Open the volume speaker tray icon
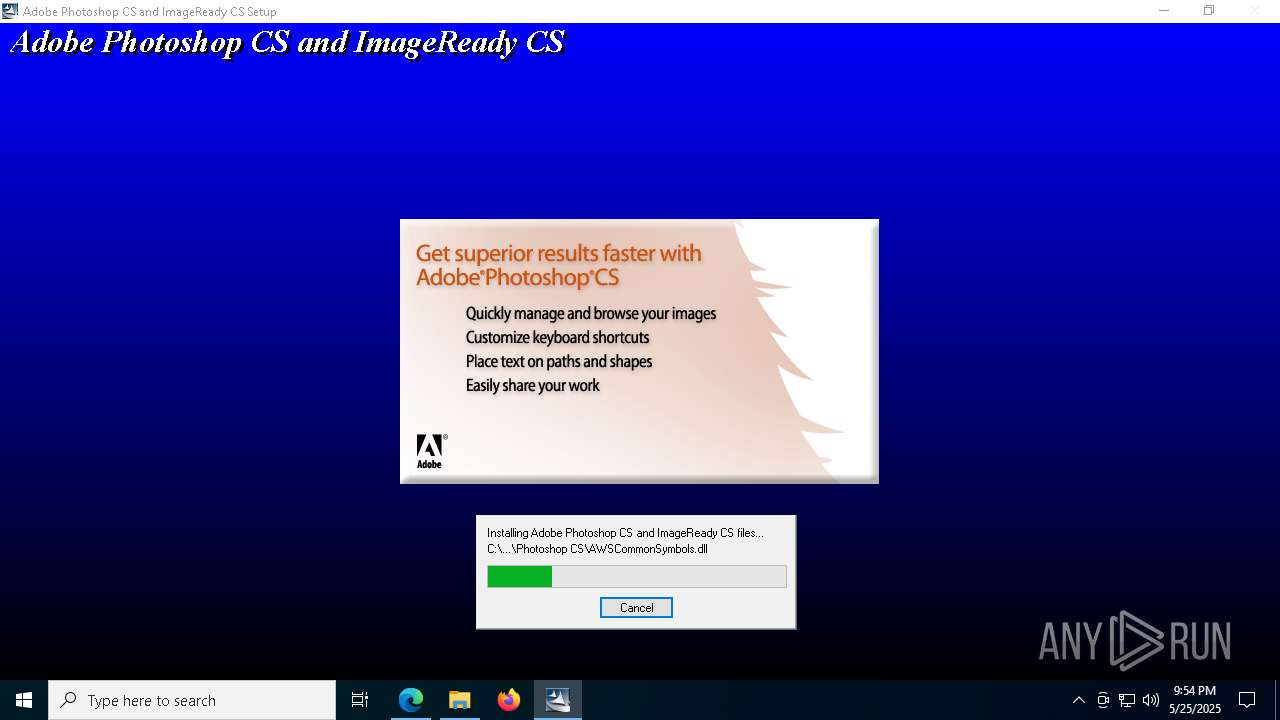The image size is (1280, 720). pyautogui.click(x=1151, y=700)
